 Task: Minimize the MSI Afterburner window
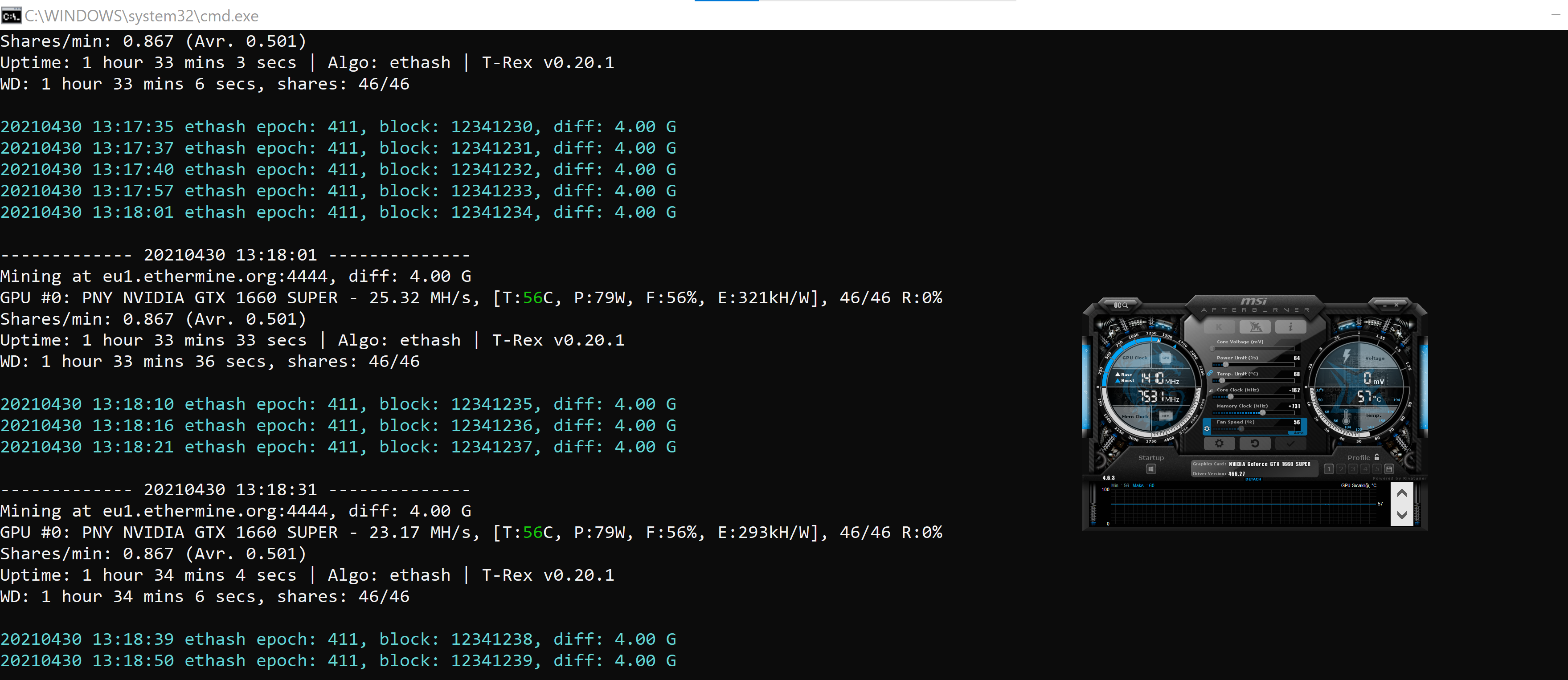1385,306
